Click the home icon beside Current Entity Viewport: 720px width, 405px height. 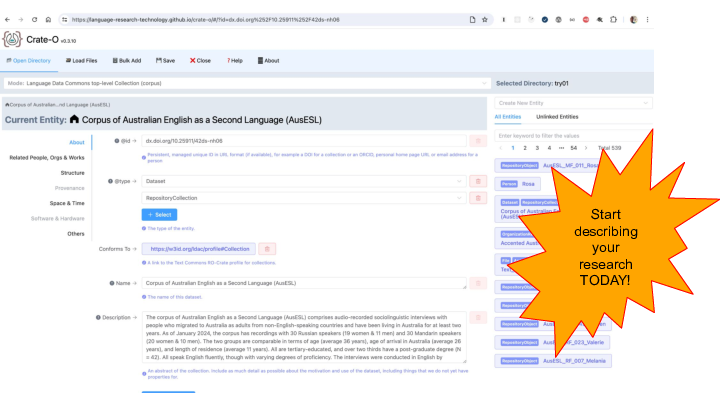pos(74,120)
